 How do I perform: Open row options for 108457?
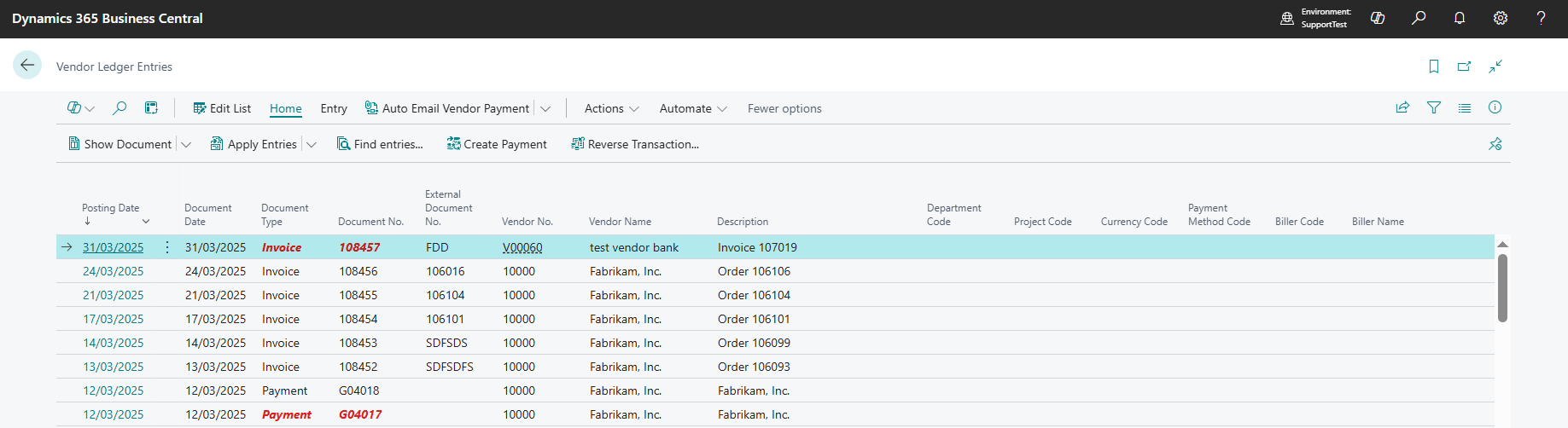(167, 247)
